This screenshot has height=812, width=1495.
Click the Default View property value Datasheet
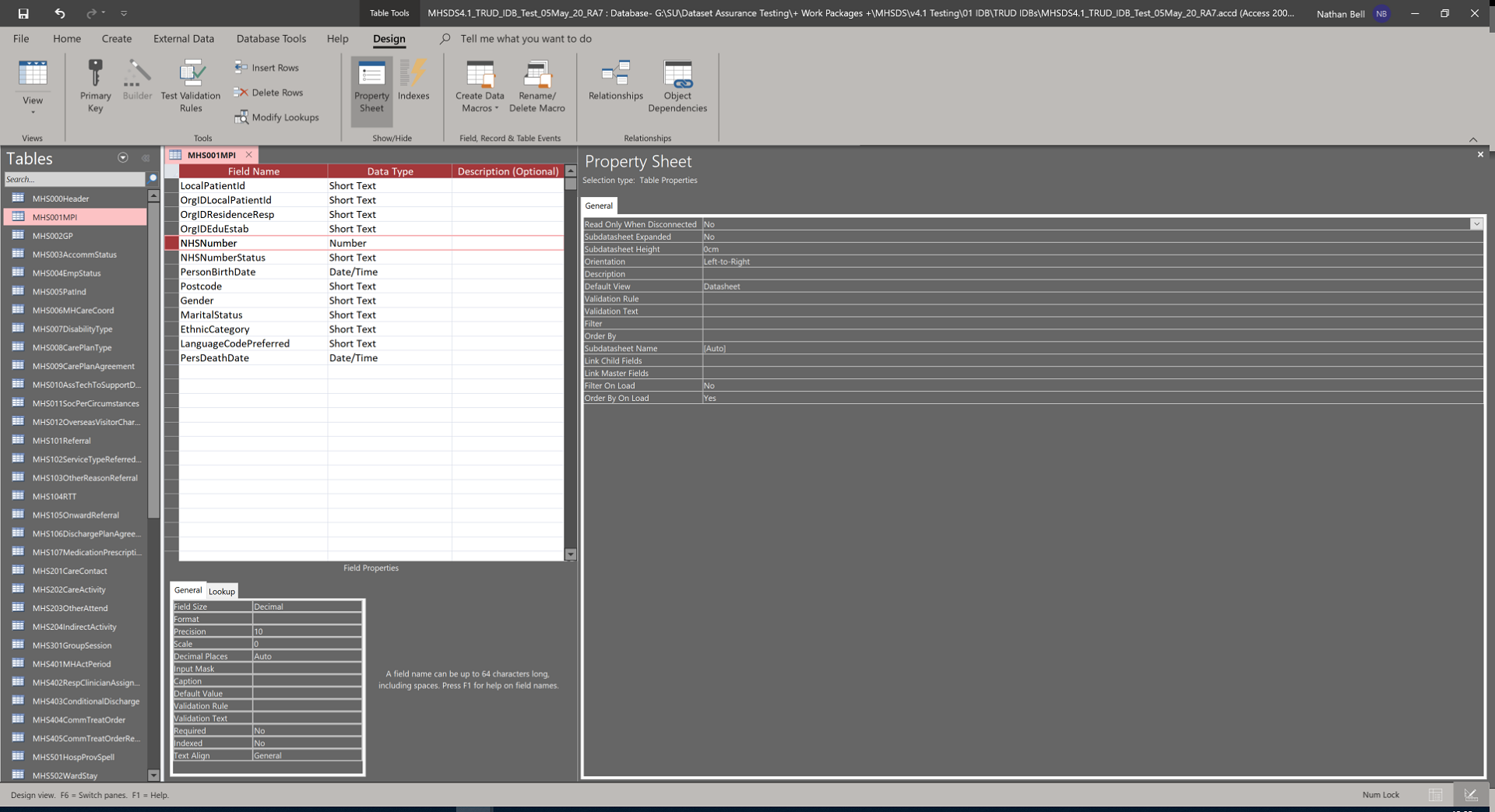tap(1092, 286)
